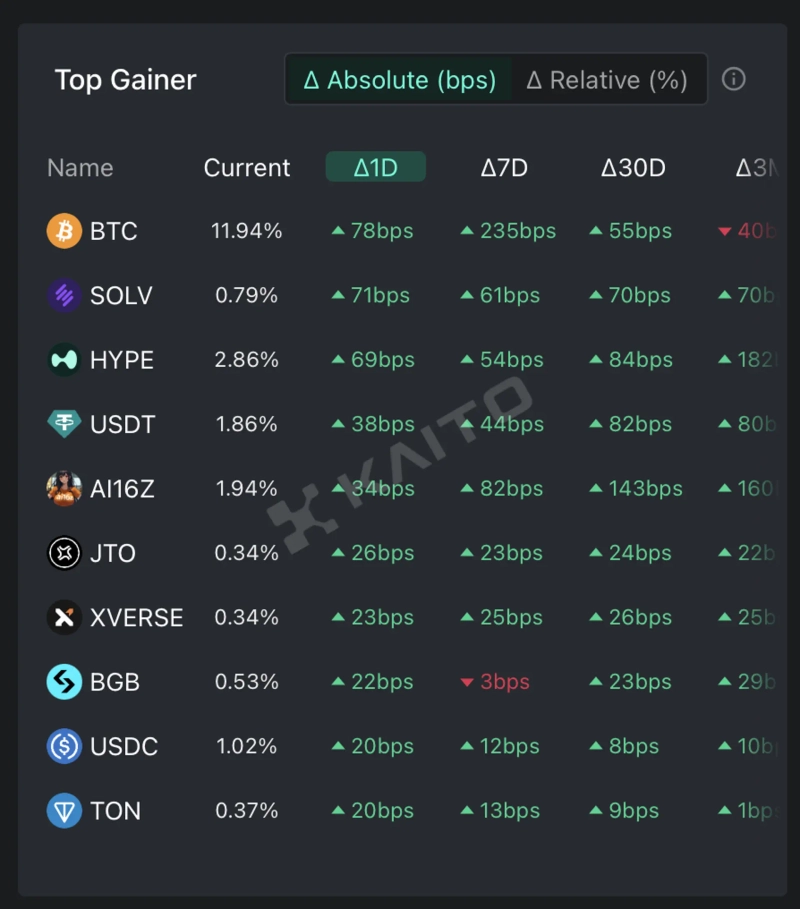Click the BGB token icon
The image size is (800, 909).
point(64,682)
